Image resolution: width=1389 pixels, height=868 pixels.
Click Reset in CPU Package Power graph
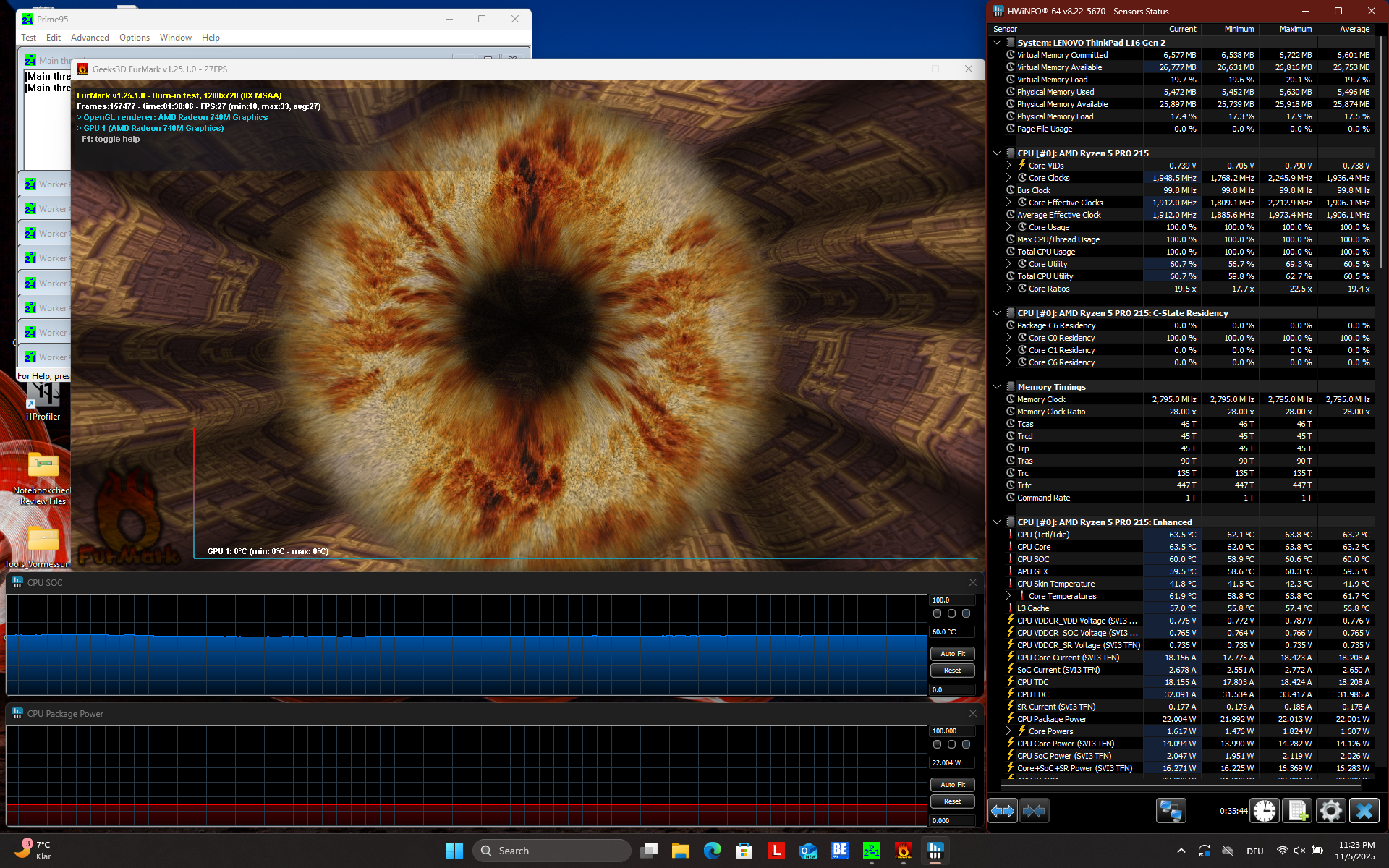pyautogui.click(x=952, y=801)
